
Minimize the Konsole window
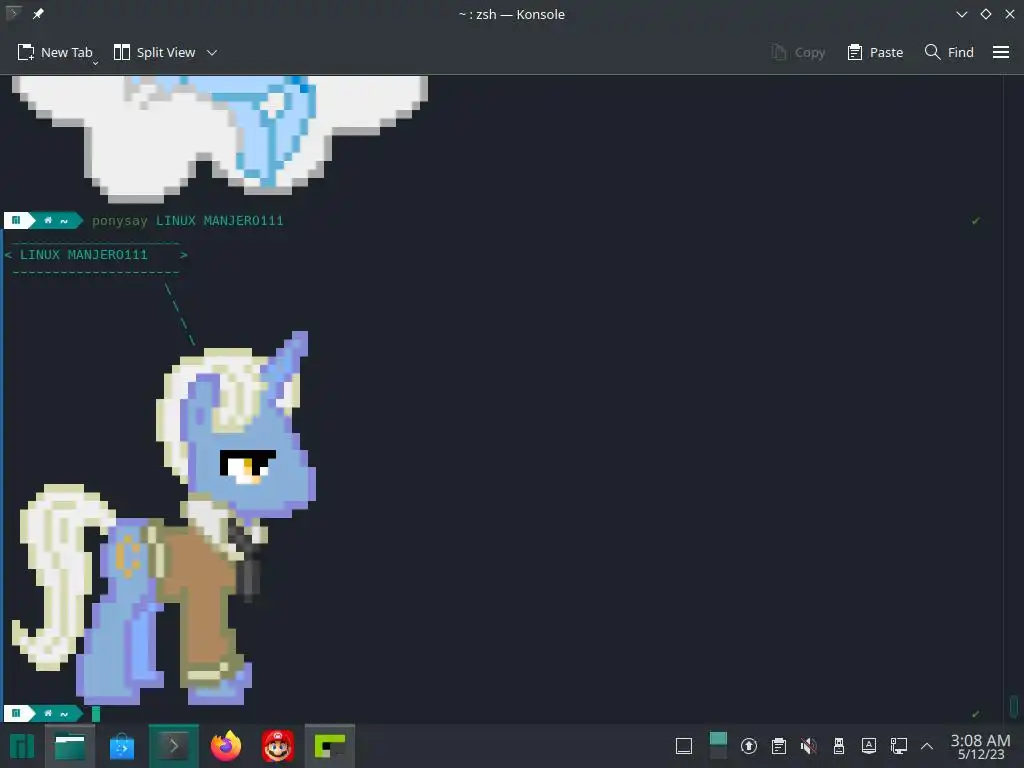click(961, 14)
